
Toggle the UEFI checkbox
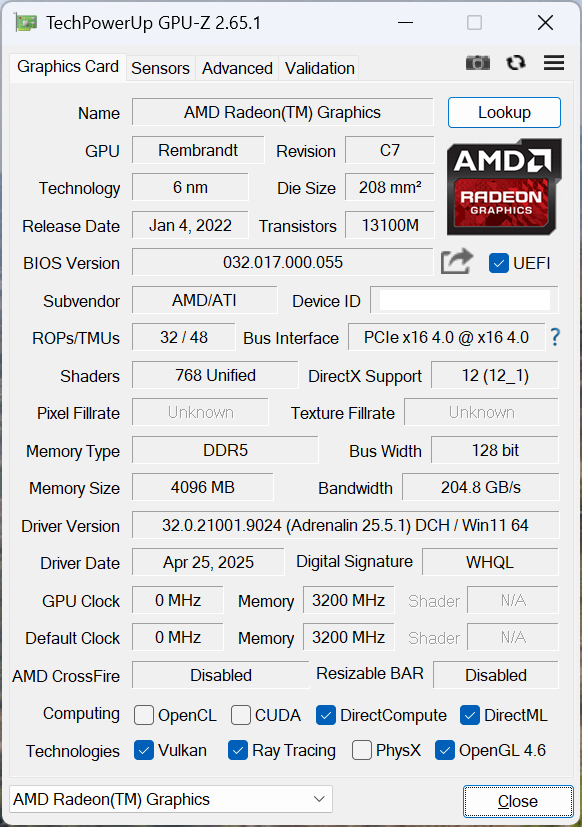click(499, 263)
